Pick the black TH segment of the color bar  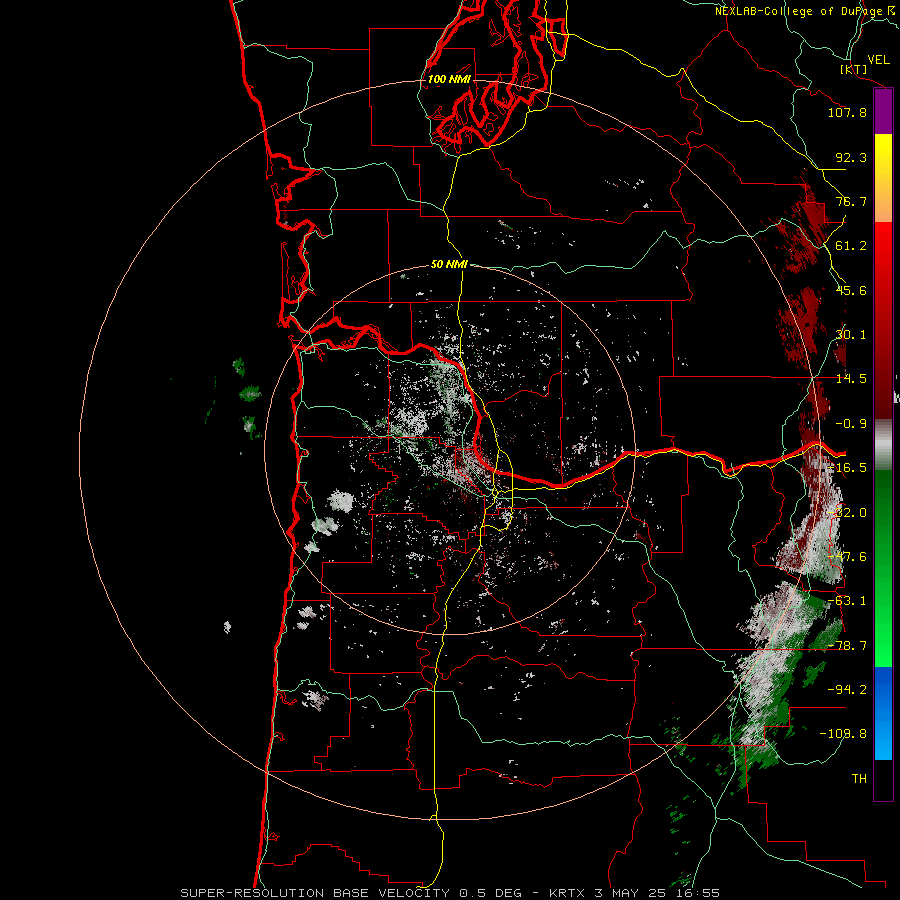883,779
